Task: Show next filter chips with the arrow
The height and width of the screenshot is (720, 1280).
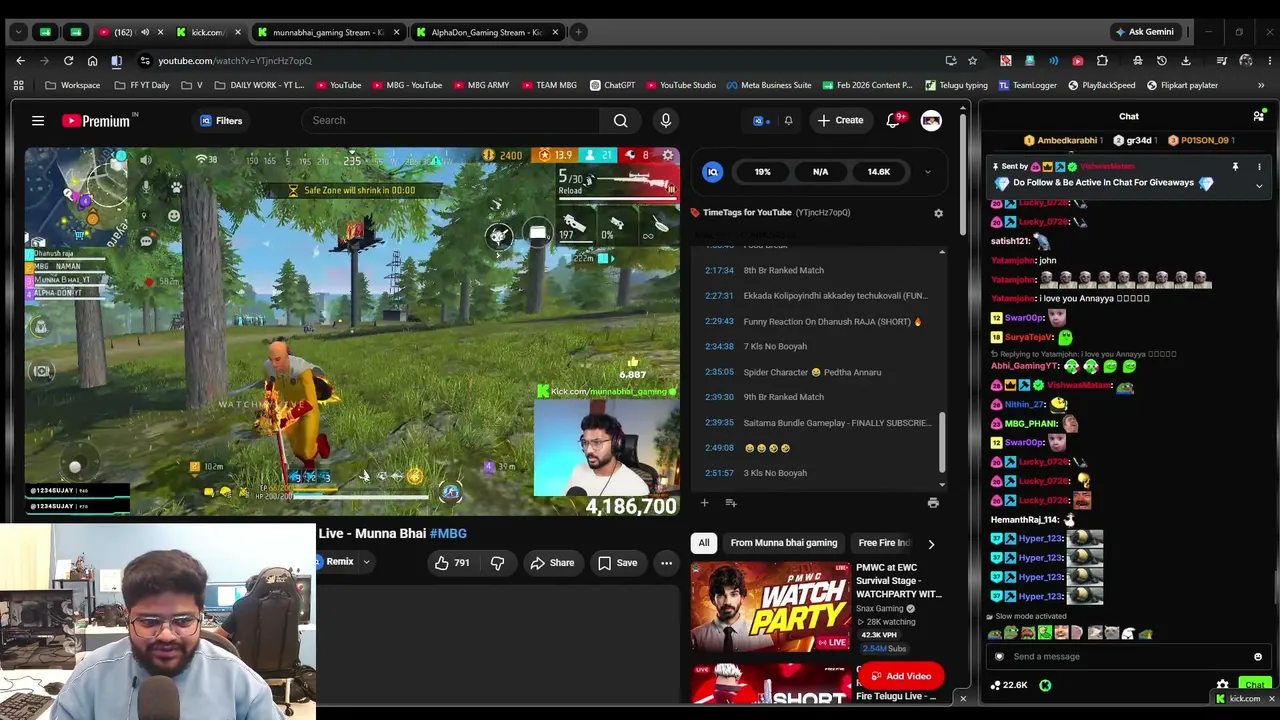Action: [x=931, y=544]
